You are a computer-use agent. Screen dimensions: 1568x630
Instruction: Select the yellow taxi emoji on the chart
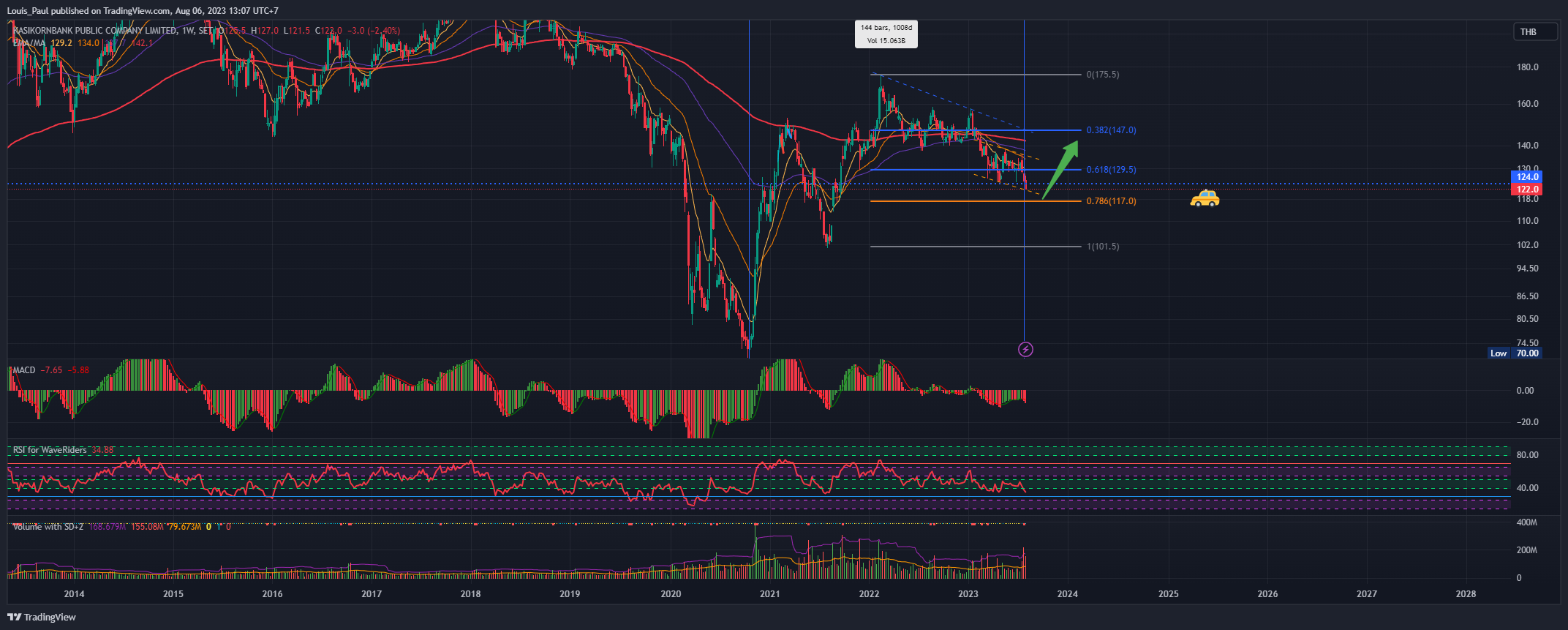pyautogui.click(x=1205, y=198)
